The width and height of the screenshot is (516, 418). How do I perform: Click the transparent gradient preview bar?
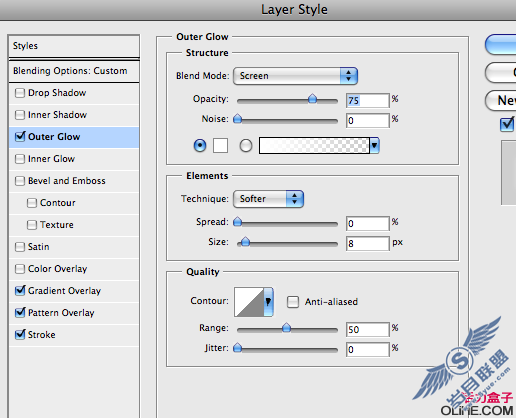[x=314, y=145]
